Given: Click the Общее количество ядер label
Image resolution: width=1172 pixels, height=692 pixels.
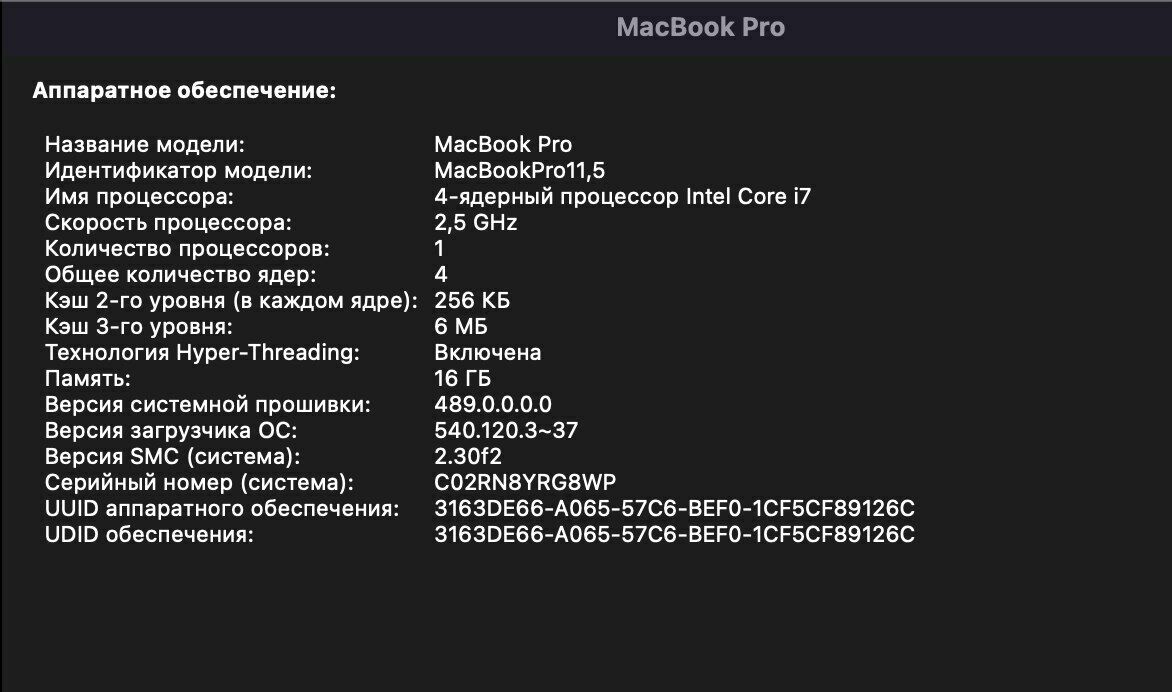Looking at the screenshot, I should tap(180, 274).
